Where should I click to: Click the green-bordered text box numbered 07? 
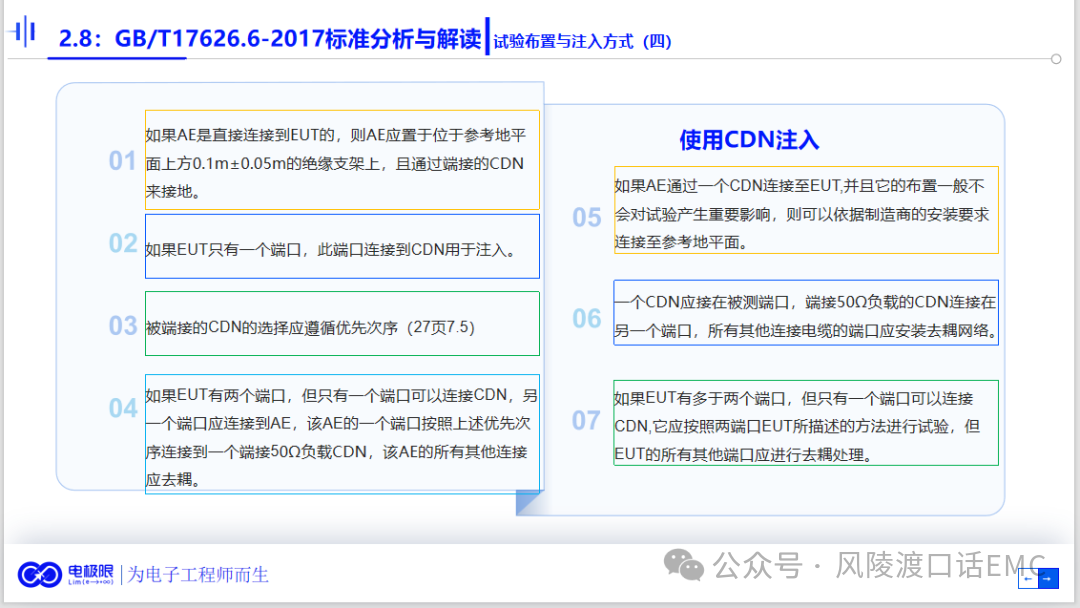click(x=805, y=422)
